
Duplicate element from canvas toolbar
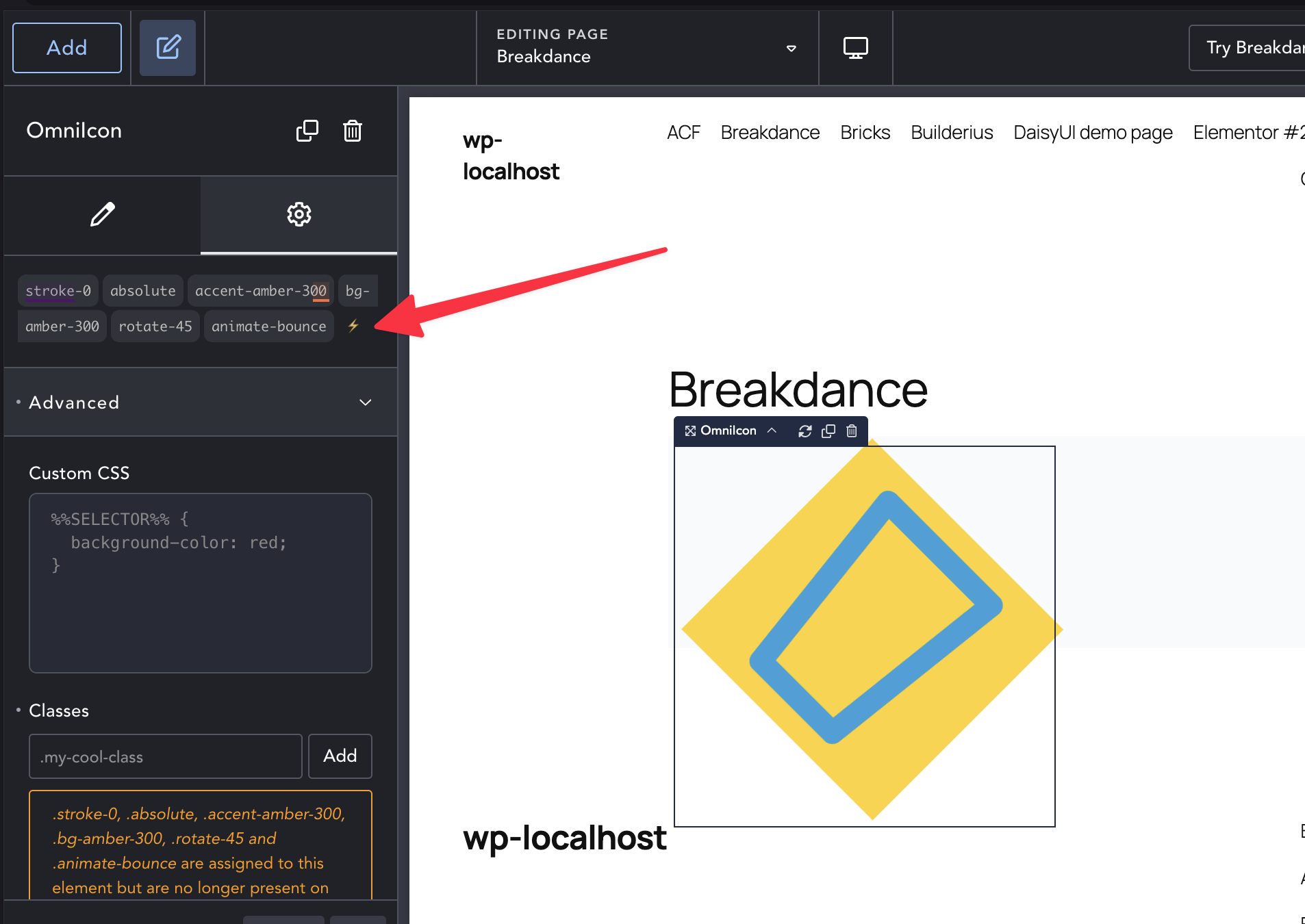(828, 431)
